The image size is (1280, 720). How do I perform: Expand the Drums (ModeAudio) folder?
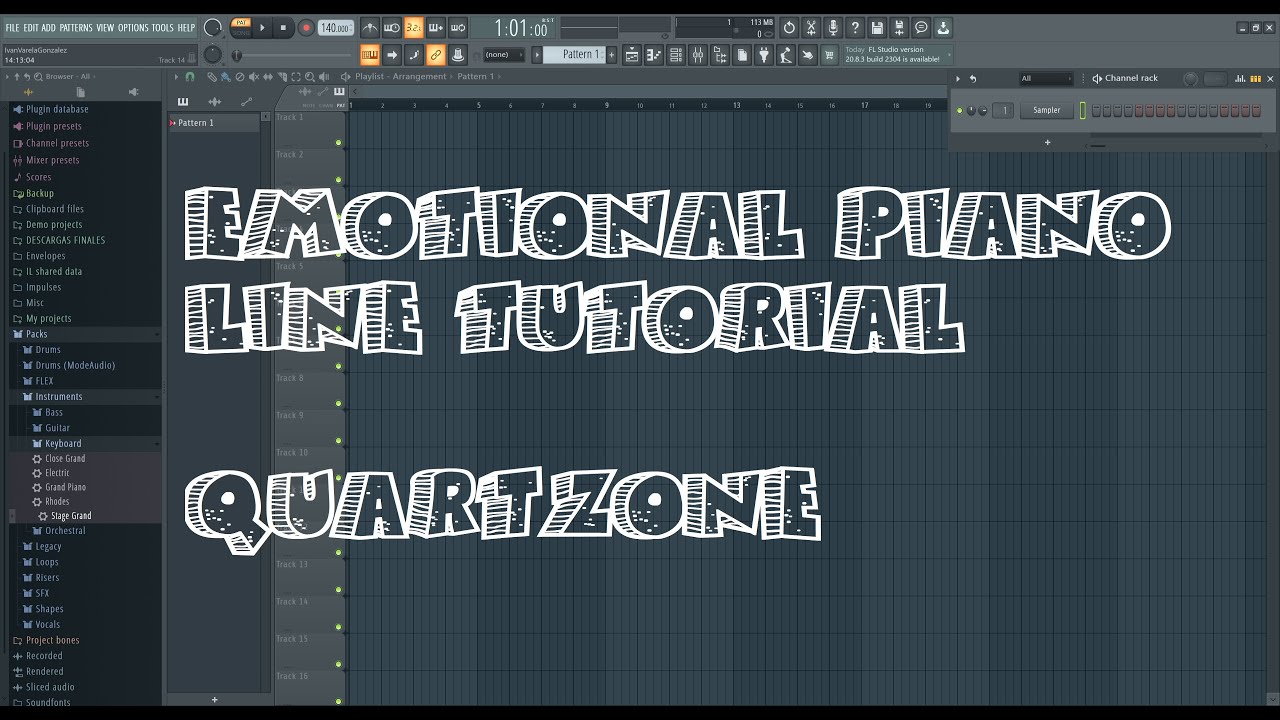tap(75, 365)
